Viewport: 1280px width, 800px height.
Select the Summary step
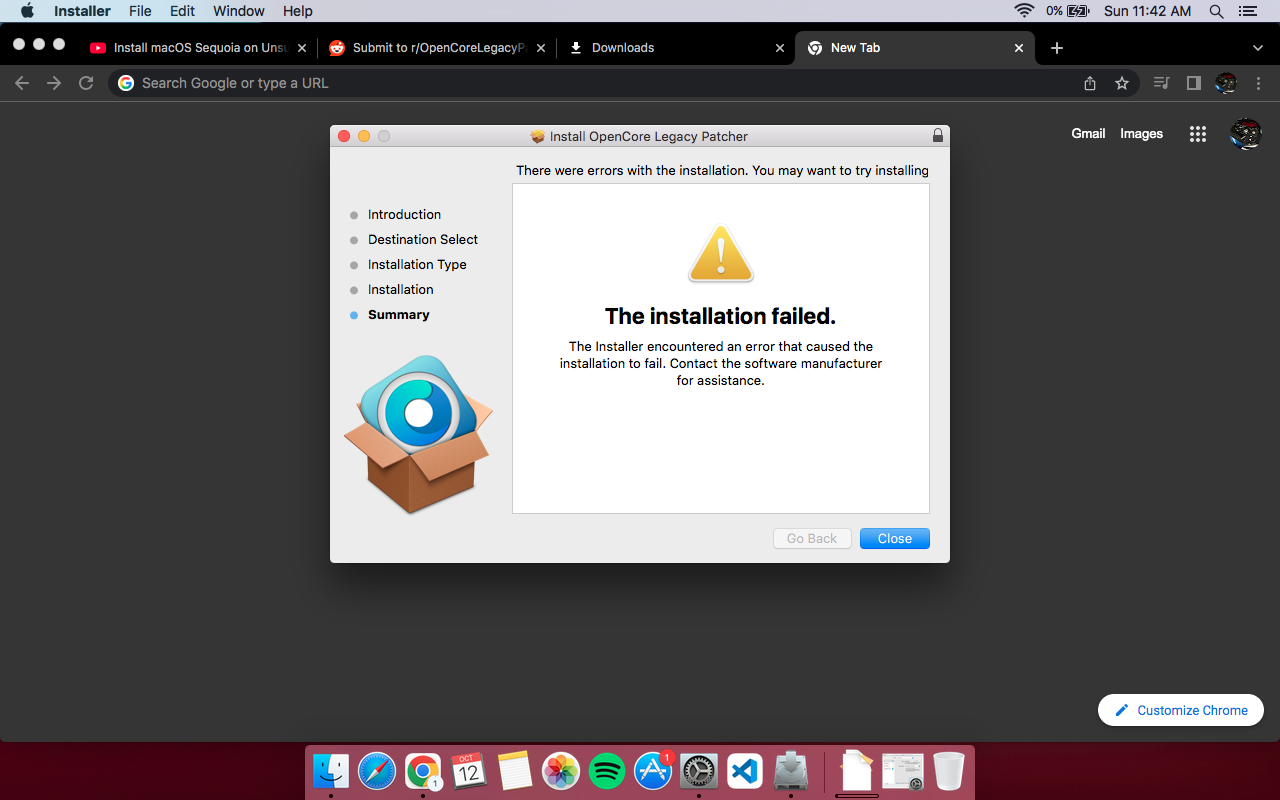[398, 314]
